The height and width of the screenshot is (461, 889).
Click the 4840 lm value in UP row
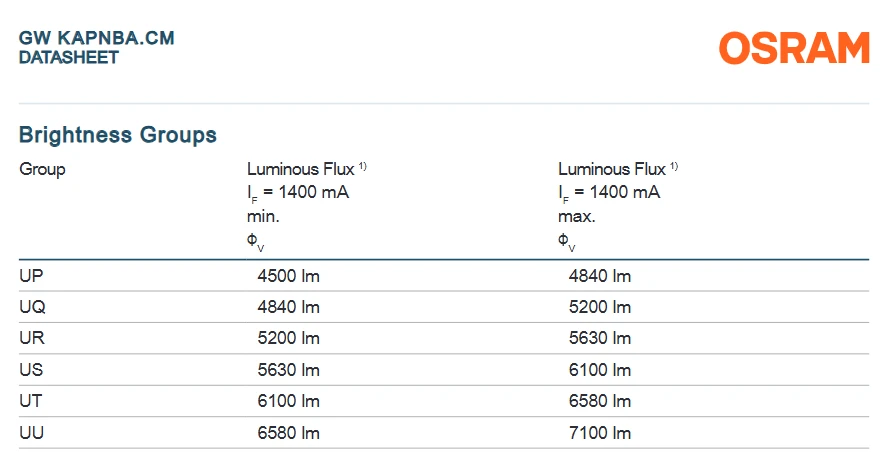[600, 276]
